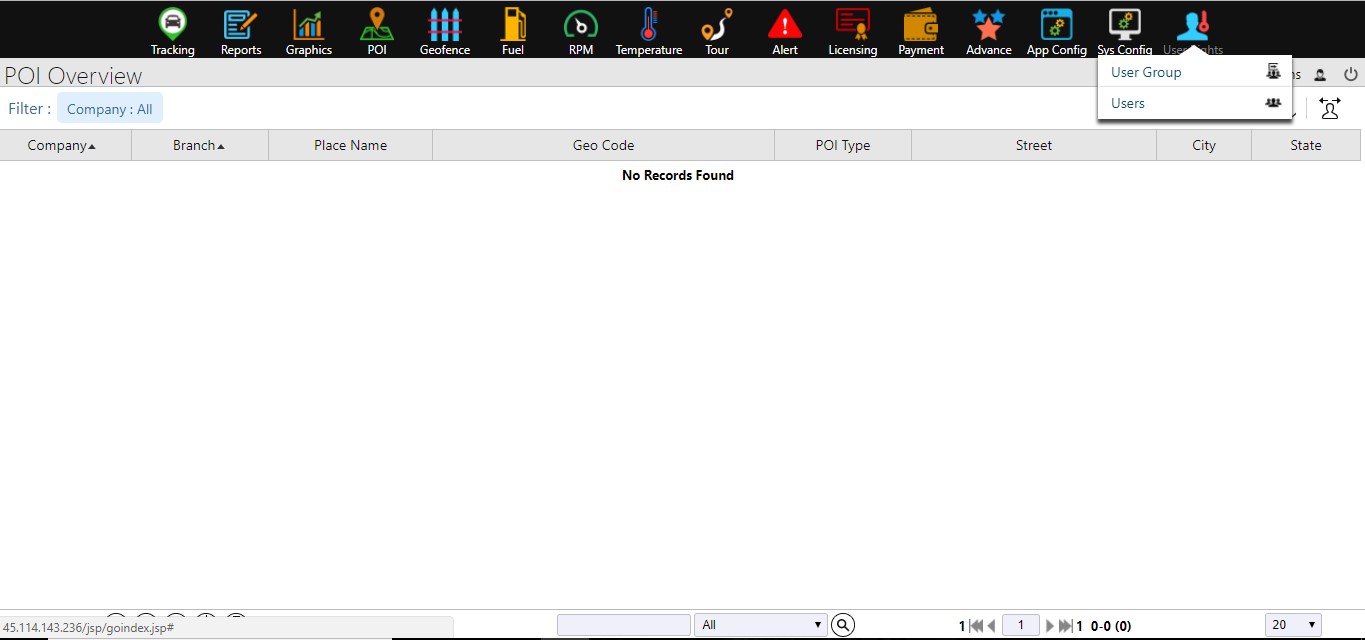The image size is (1365, 640).
Task: Click the power logout icon
Action: [x=1351, y=74]
